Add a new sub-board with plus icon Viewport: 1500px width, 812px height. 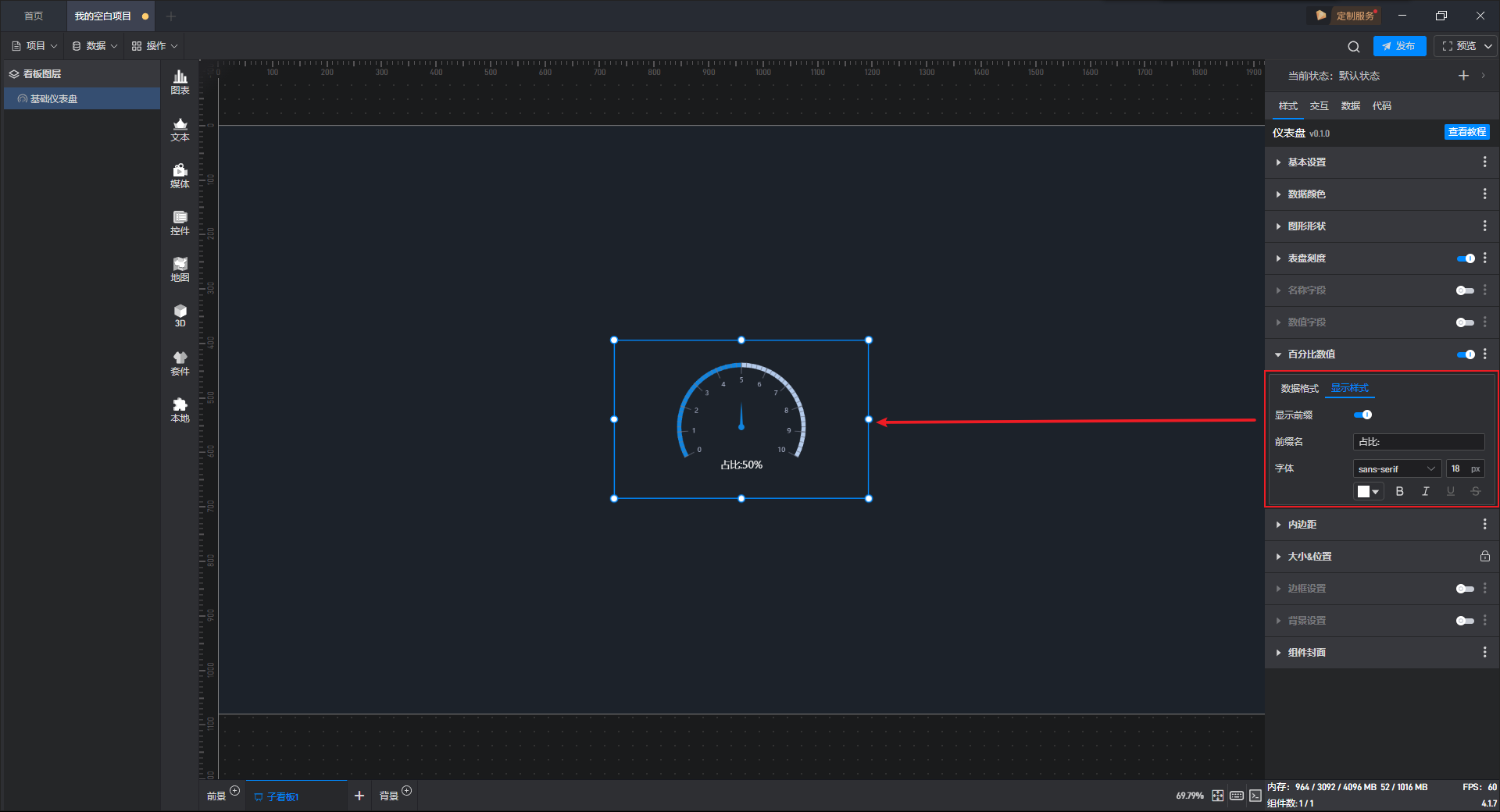[x=359, y=796]
